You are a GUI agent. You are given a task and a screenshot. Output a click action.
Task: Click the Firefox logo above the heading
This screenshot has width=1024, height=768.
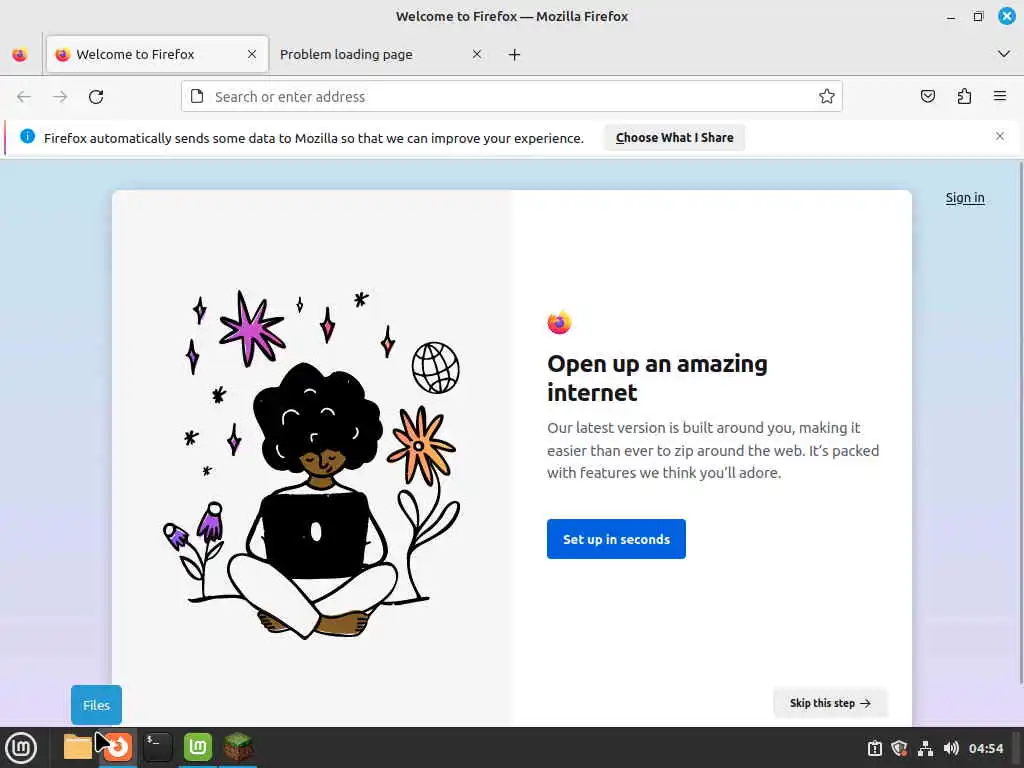click(559, 322)
